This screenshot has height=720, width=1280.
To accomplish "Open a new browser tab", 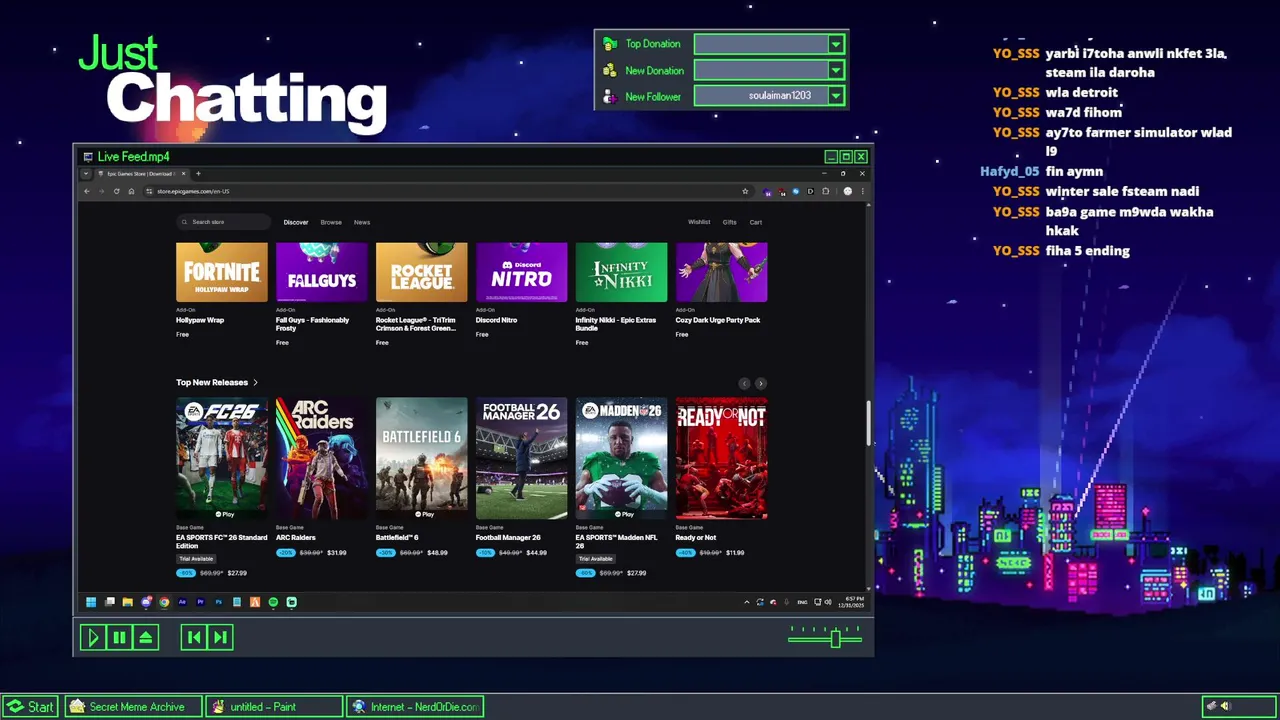I will pyautogui.click(x=198, y=174).
